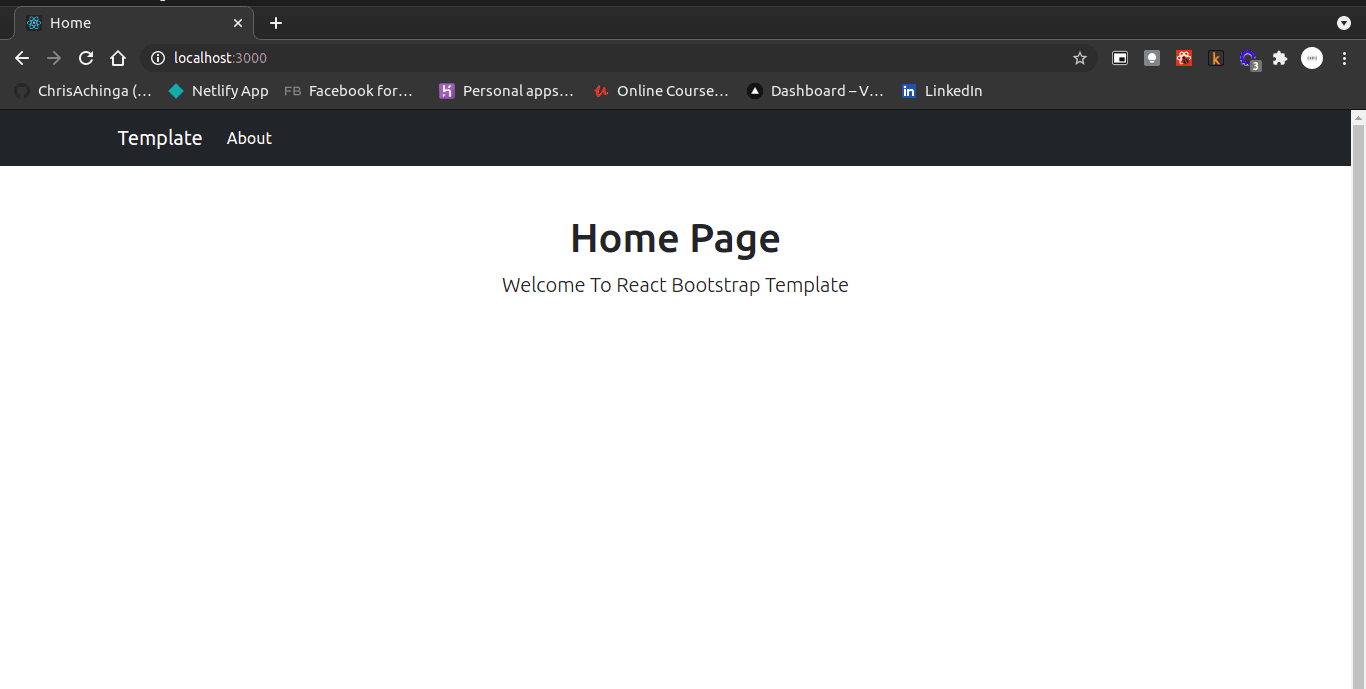The height and width of the screenshot is (689, 1366).
Task: Focus the address bar showing localhost:3000
Action: (x=620, y=58)
